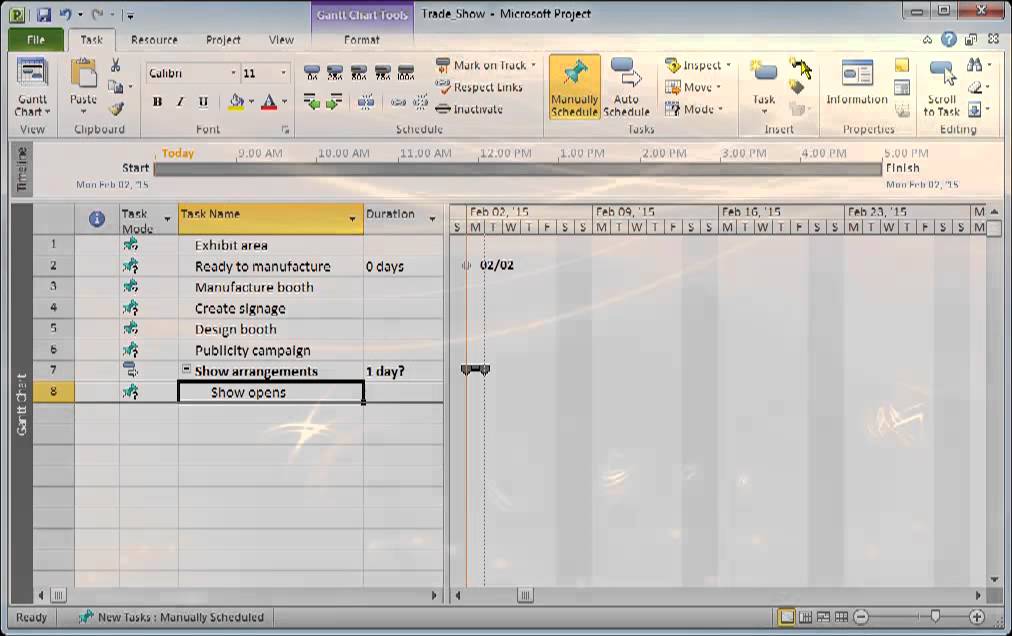This screenshot has height=636, width=1012.
Task: Open Duration column filter dropdown
Action: (x=432, y=219)
